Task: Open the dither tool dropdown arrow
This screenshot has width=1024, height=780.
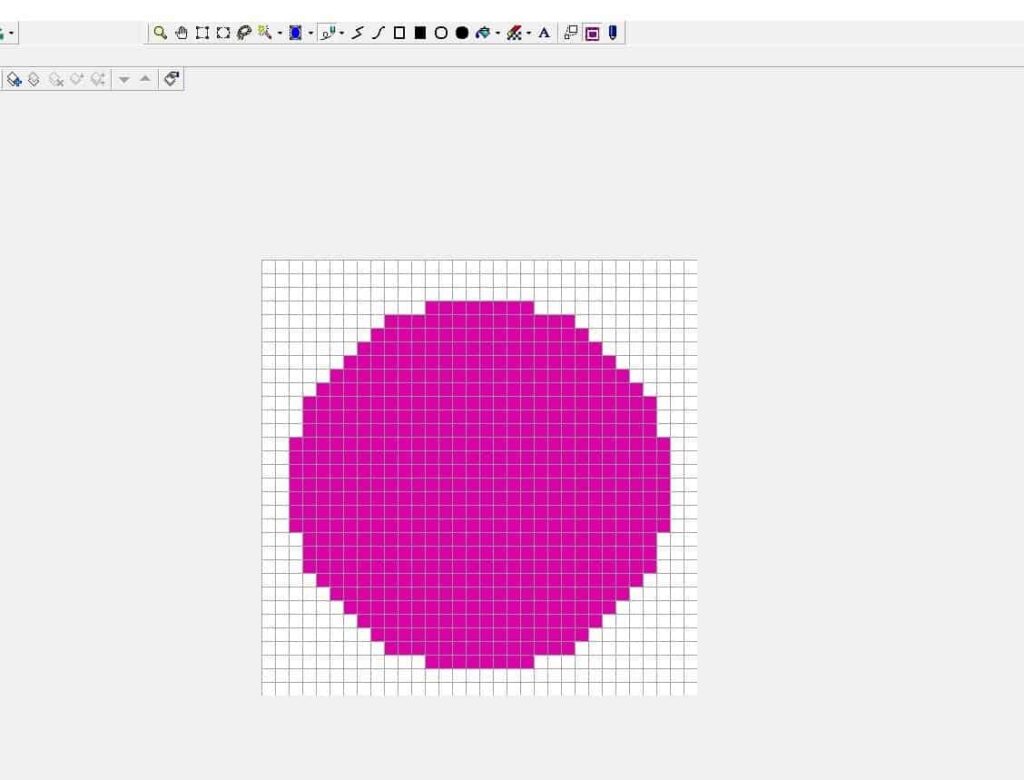Action: tap(528, 33)
